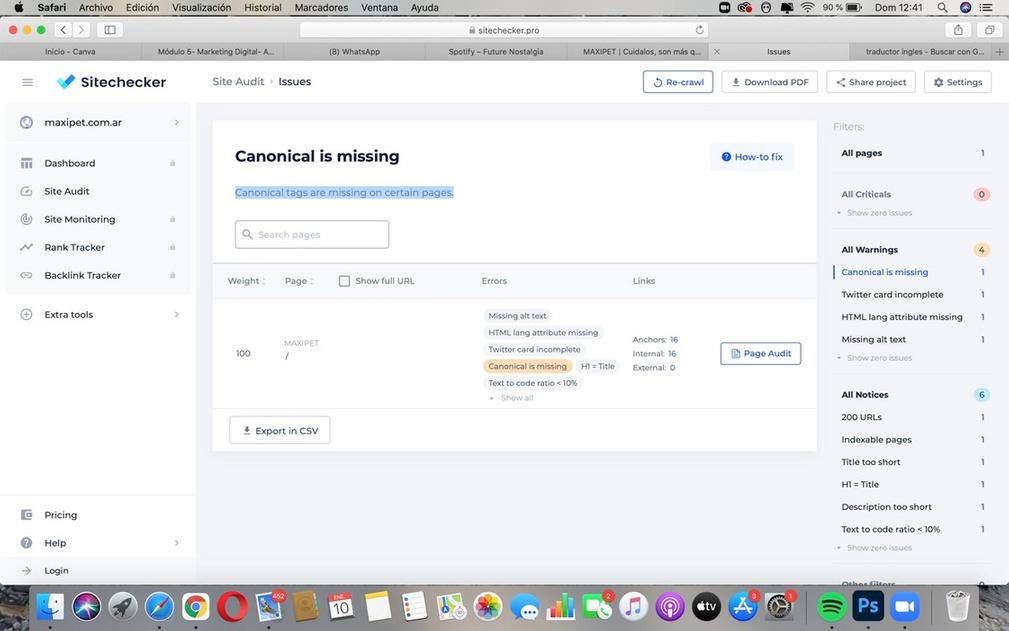Open Opera from the dock

(x=232, y=607)
